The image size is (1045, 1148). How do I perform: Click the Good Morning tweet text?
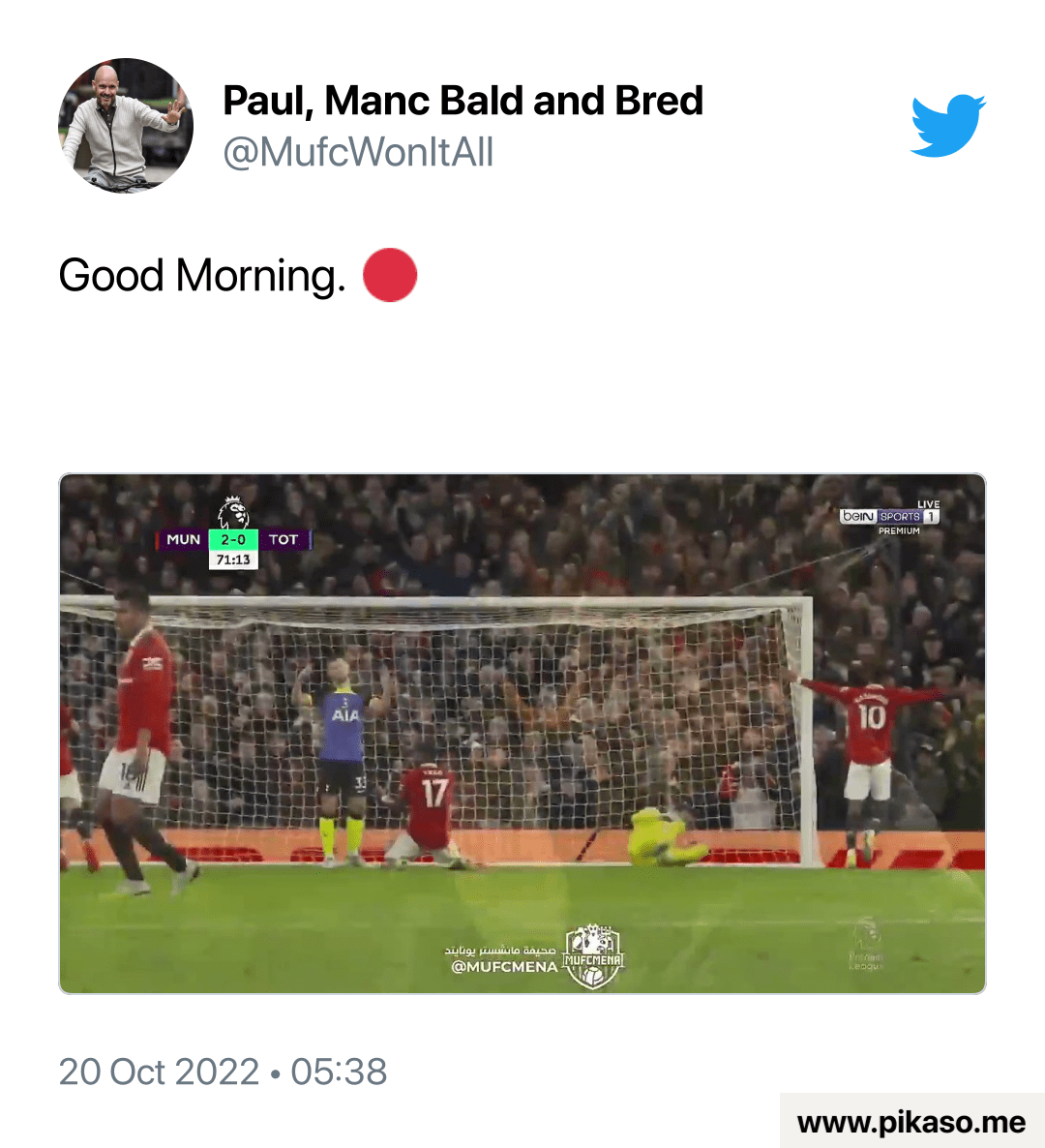202,275
